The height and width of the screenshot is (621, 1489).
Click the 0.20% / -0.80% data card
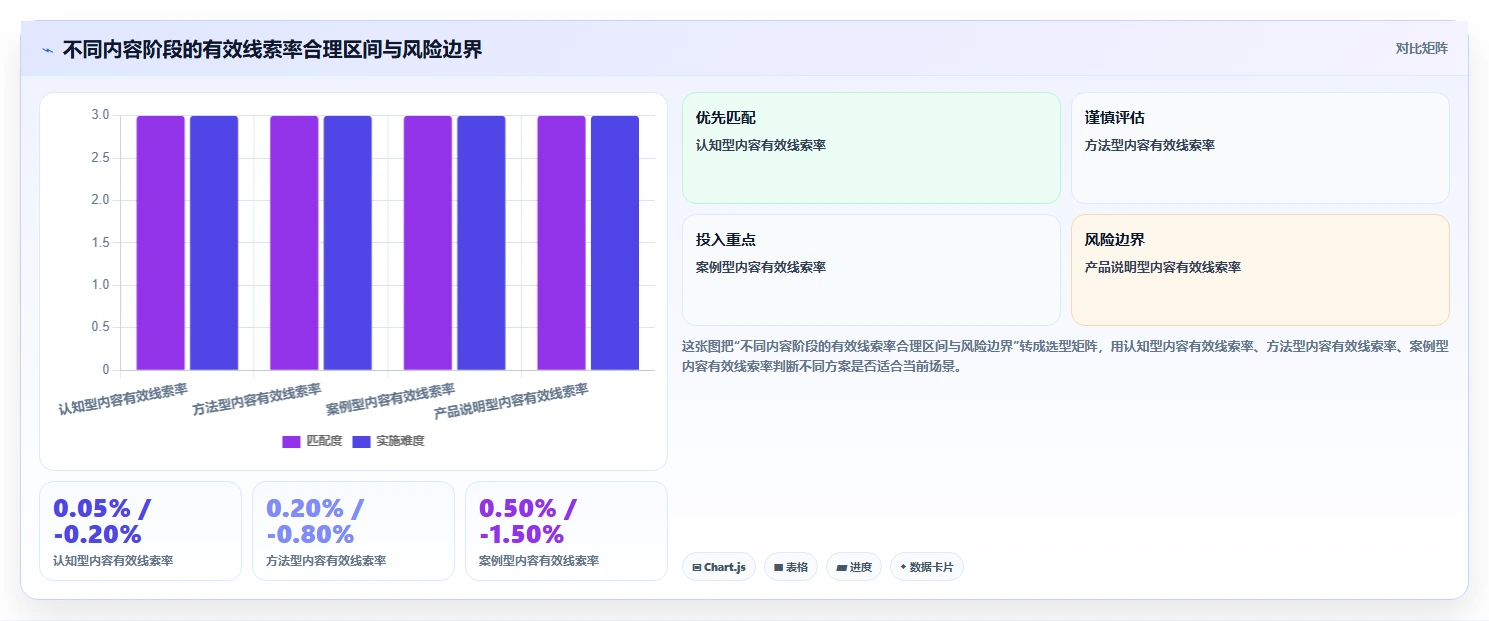353,531
